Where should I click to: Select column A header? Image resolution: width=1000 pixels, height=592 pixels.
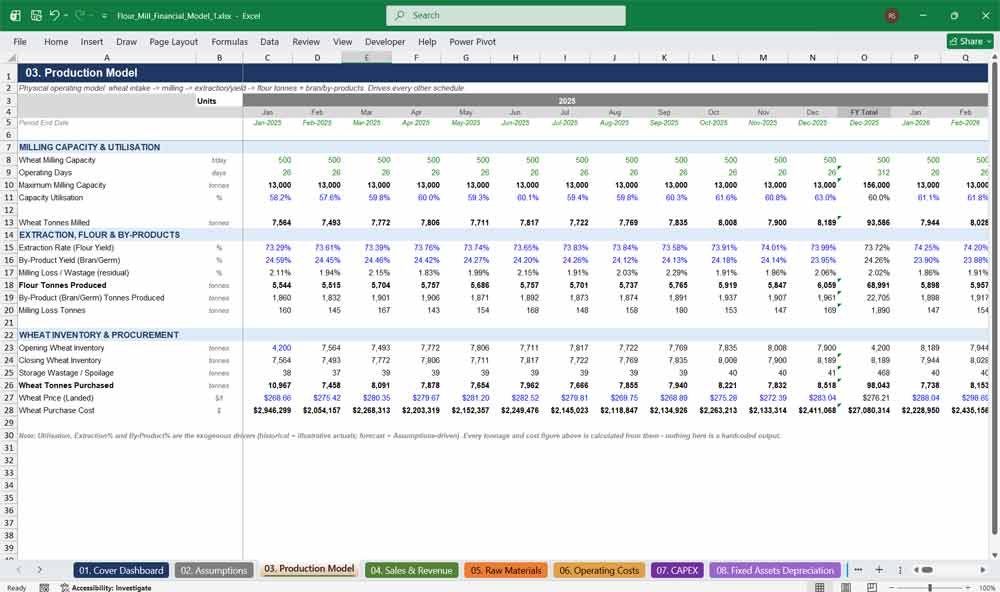(x=107, y=57)
